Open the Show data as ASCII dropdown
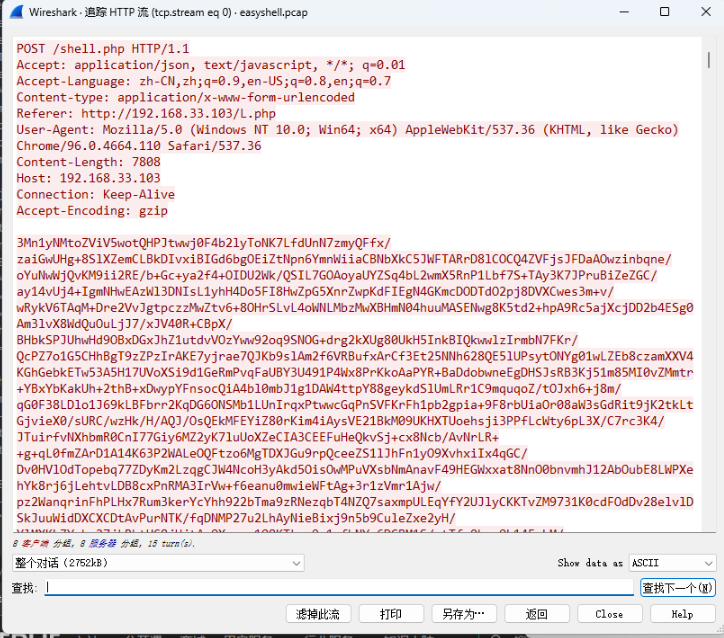Viewport: 724px width, 638px height. 672,563
